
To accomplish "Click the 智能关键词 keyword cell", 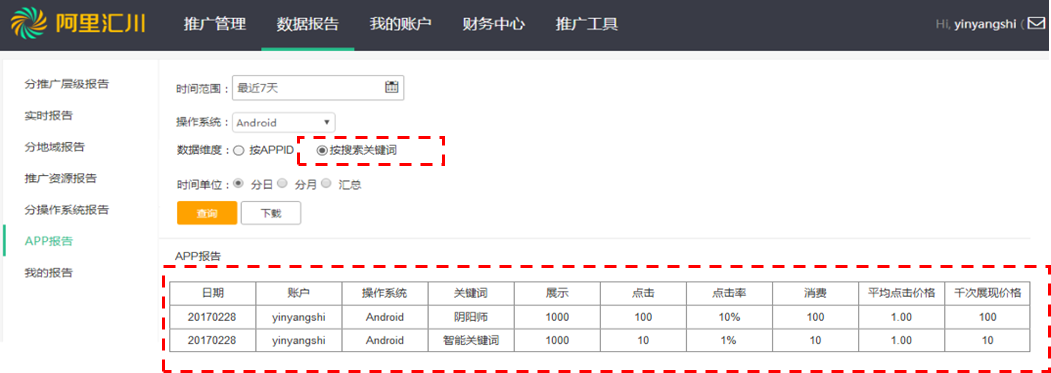I will (x=471, y=340).
